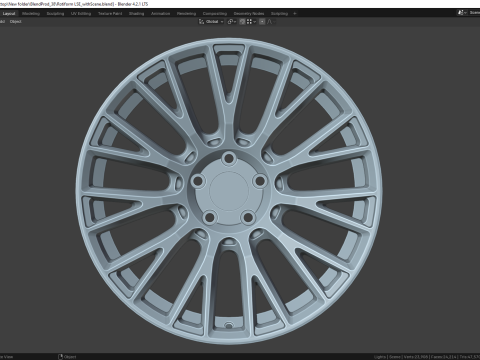Switch to the Layout workspace tab
Screen dimensions: 480x360
[9, 14]
